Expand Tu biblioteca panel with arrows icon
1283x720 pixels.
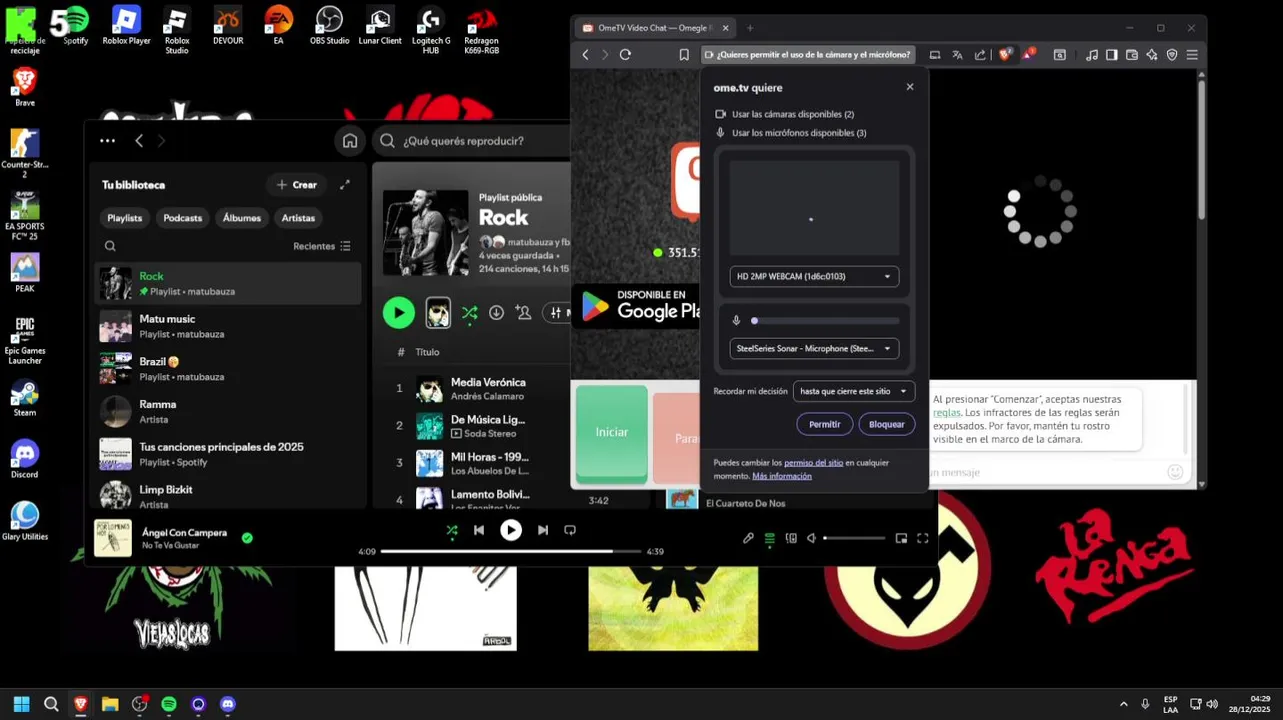tap(345, 185)
